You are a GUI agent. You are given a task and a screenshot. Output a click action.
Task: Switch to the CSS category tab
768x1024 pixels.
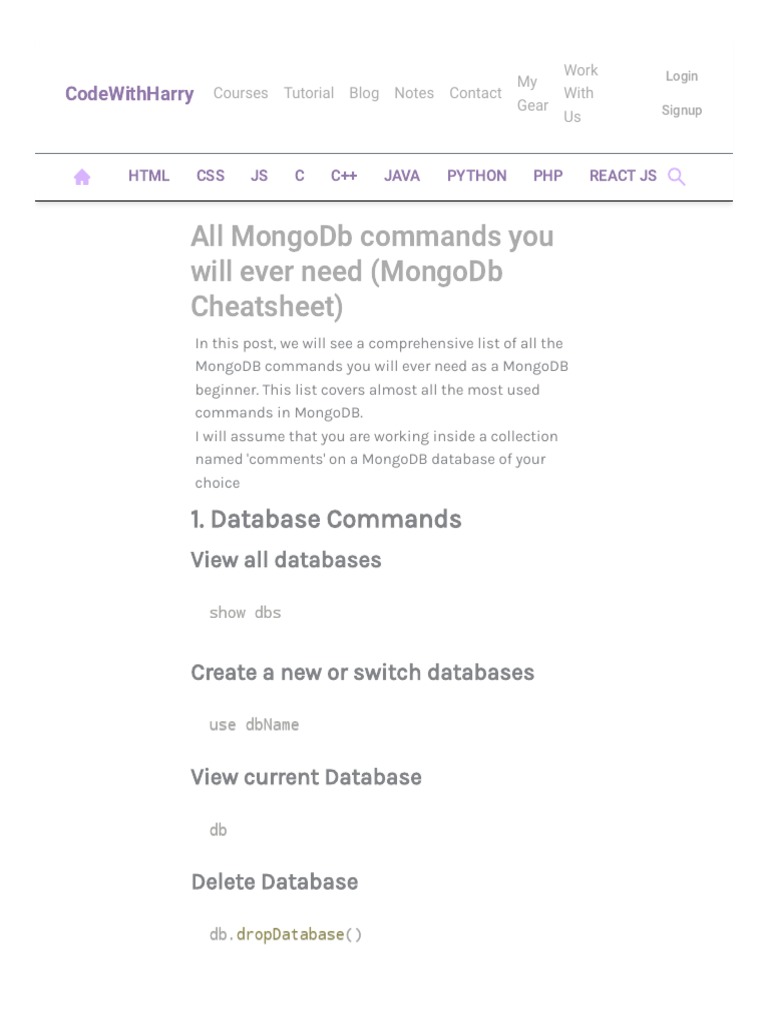tap(210, 176)
